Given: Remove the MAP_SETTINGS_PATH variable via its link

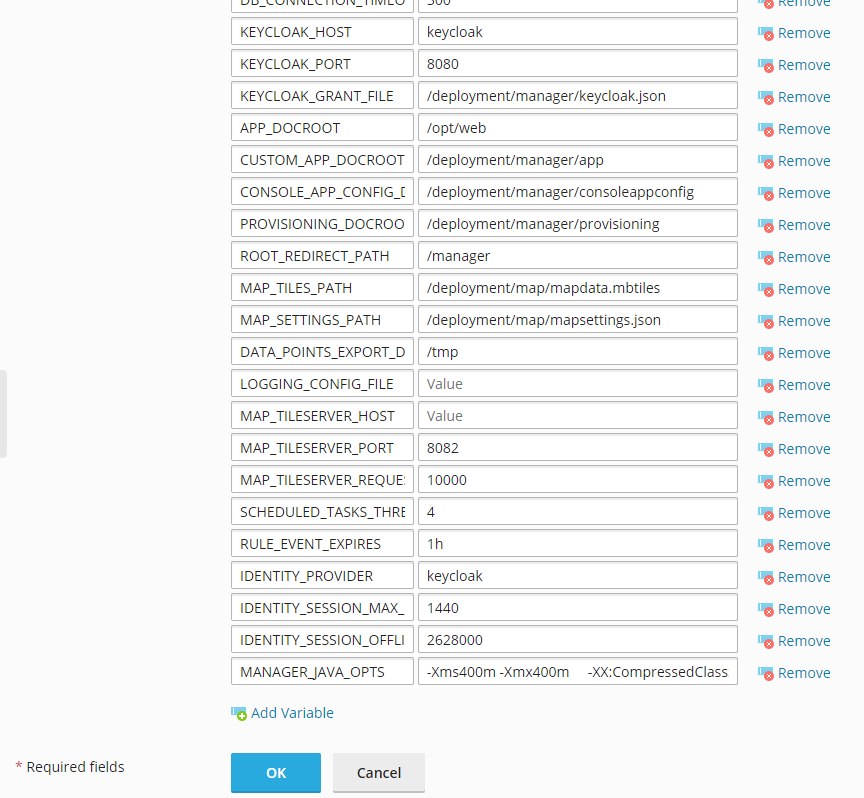Looking at the screenshot, I should pyautogui.click(x=804, y=321).
